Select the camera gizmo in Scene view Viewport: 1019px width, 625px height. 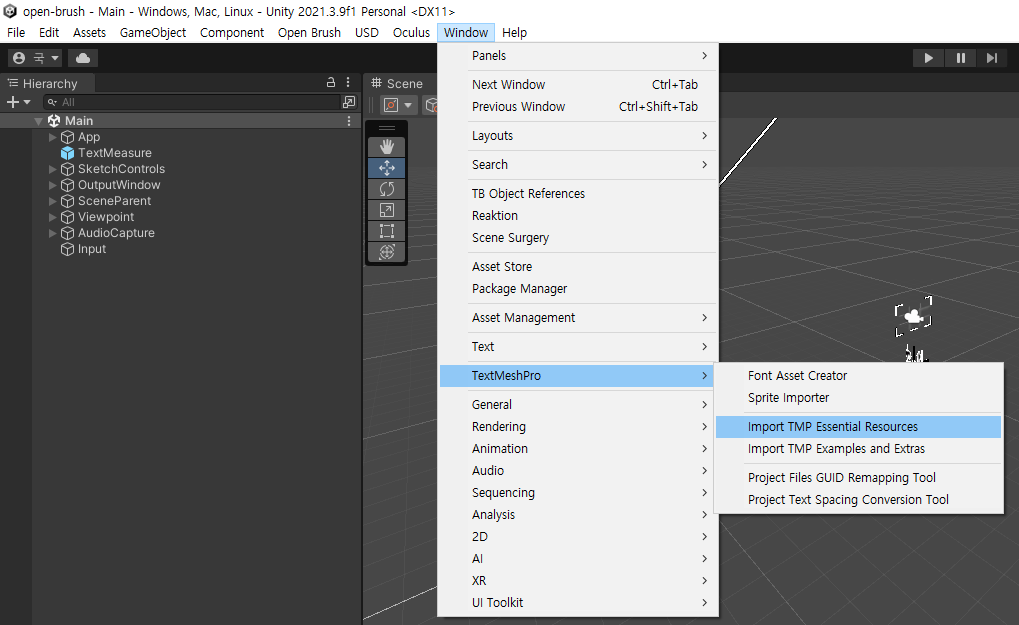coord(913,316)
